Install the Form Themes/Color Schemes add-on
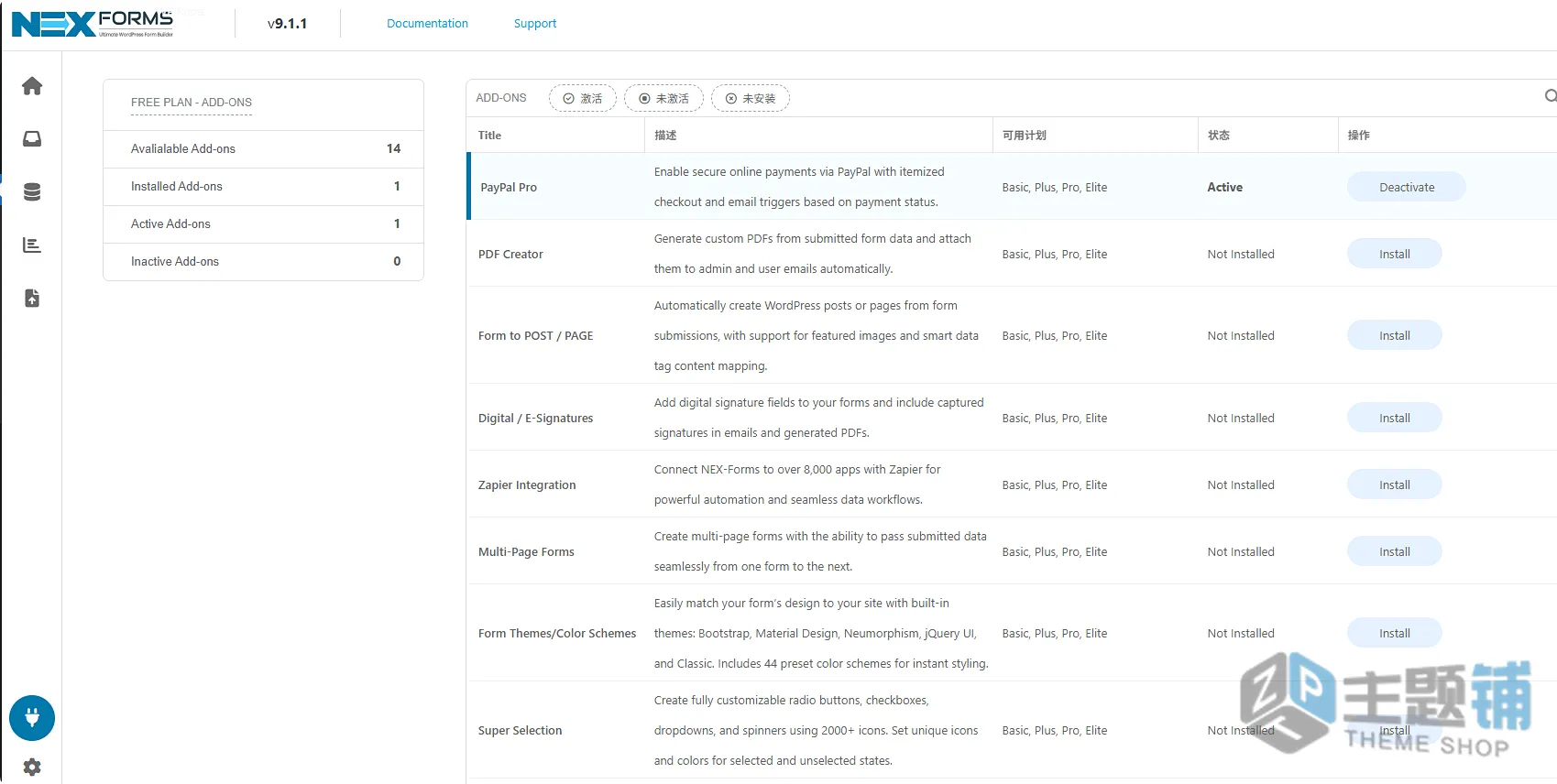The height and width of the screenshot is (784, 1557). click(x=1395, y=633)
